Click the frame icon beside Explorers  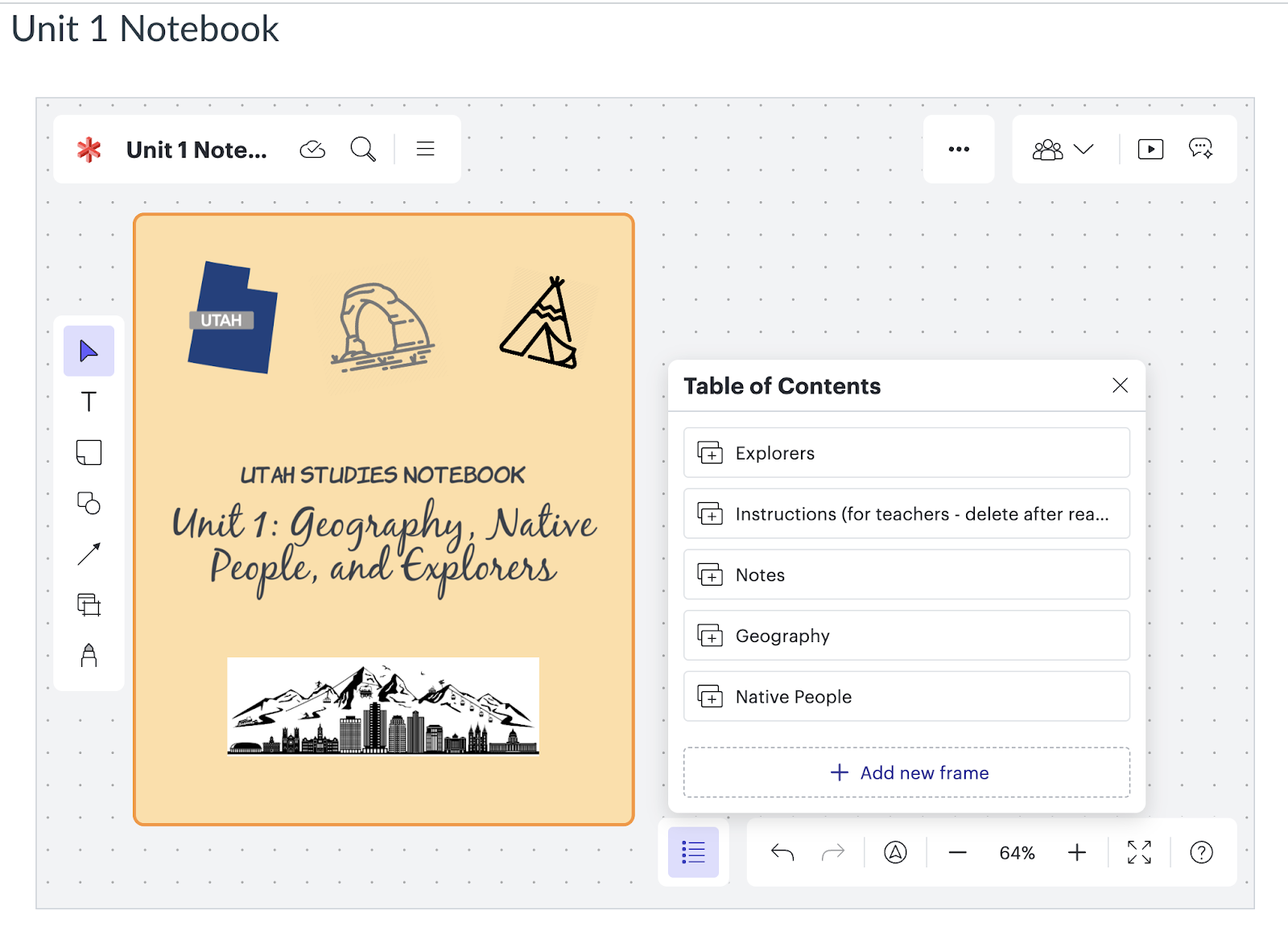click(710, 453)
